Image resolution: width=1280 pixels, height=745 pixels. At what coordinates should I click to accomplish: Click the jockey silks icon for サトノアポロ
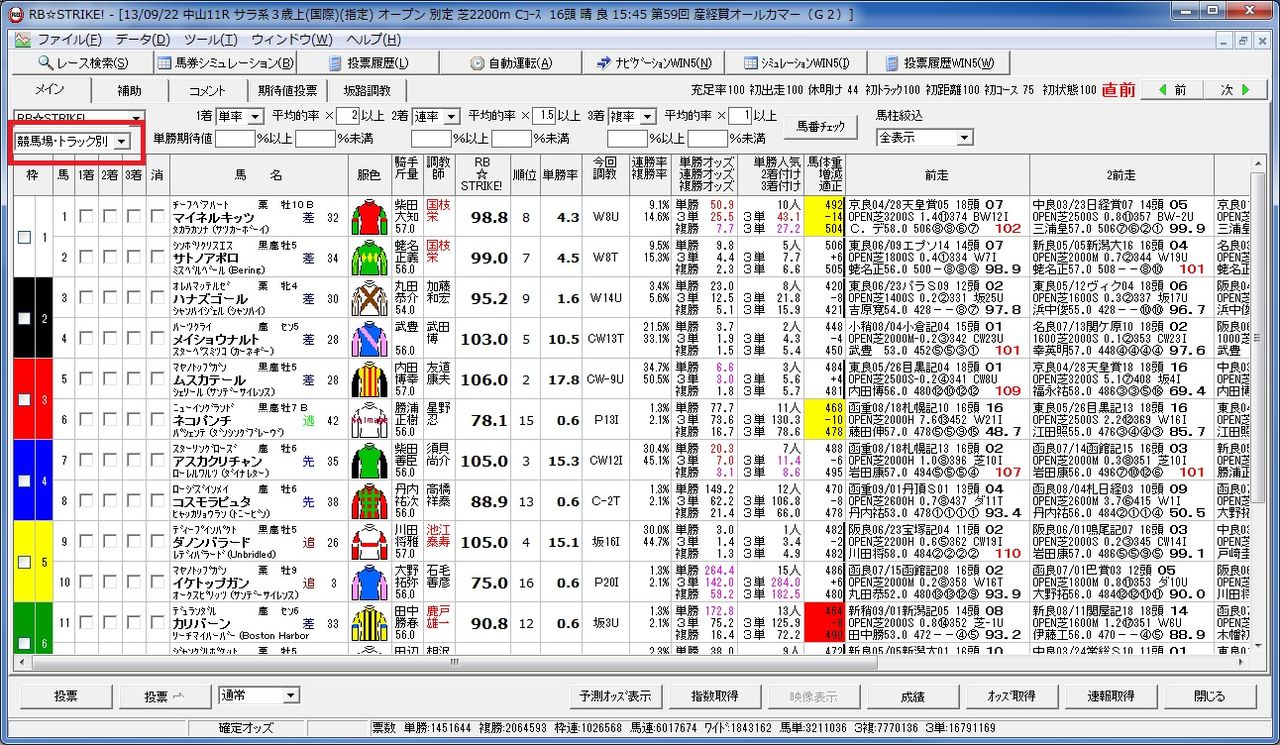[369, 257]
